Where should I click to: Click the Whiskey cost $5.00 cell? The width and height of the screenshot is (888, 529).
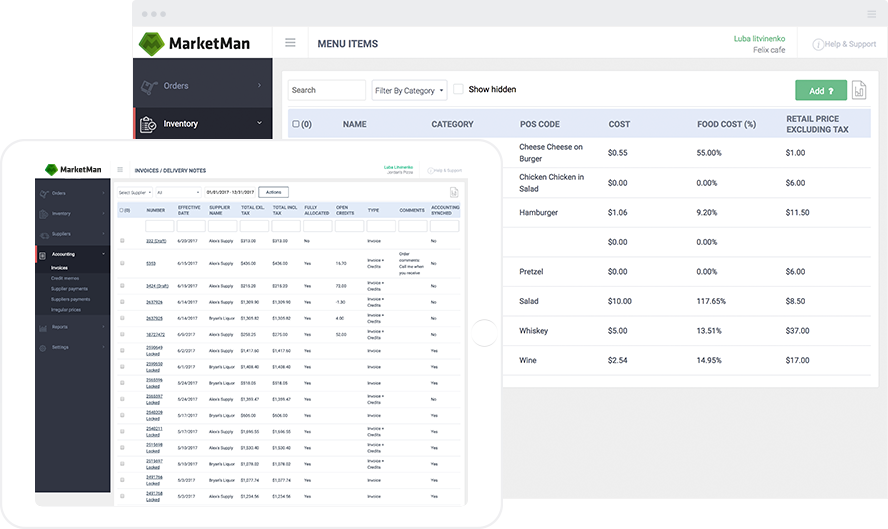[x=617, y=331]
